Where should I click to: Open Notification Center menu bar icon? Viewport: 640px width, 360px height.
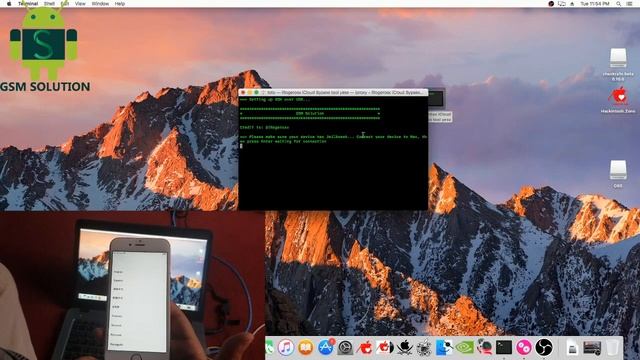(630, 4)
